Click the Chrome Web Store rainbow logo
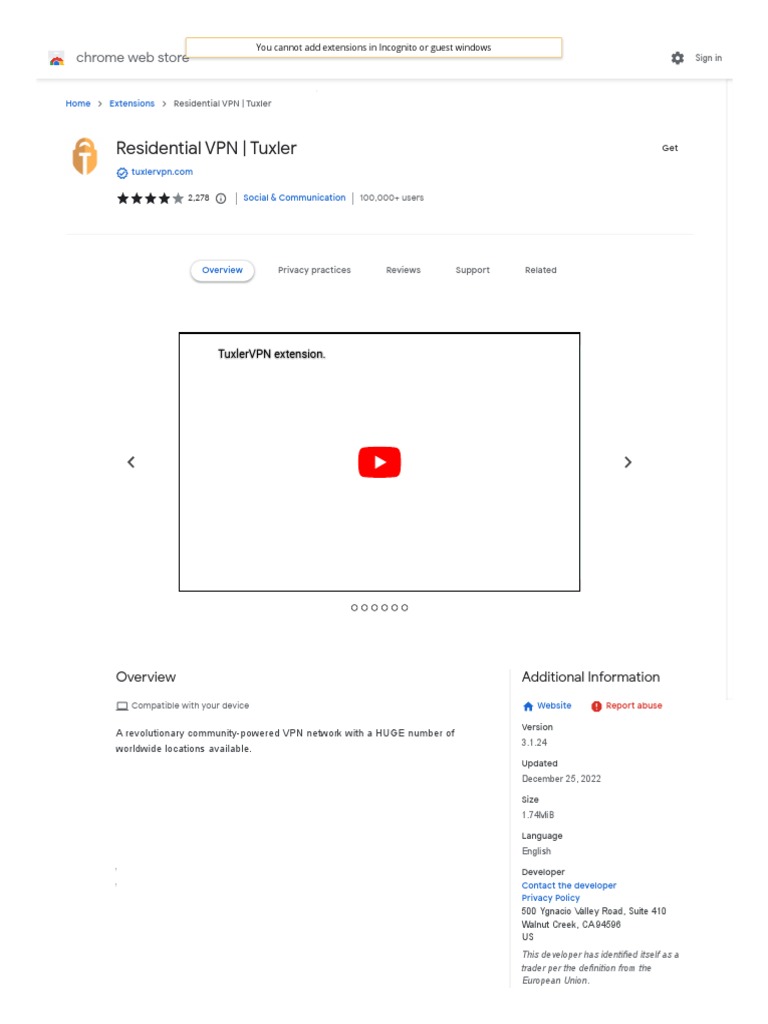The width and height of the screenshot is (768, 1024). pyautogui.click(x=57, y=59)
